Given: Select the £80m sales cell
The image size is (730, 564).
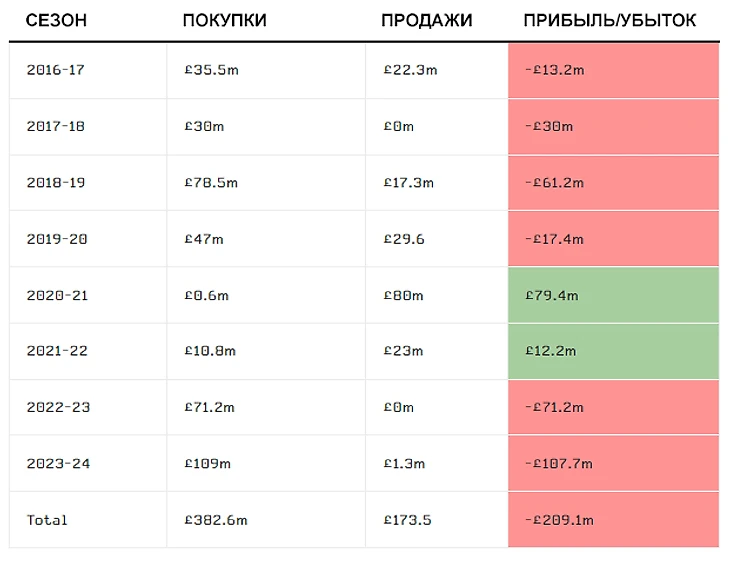Looking at the screenshot, I should point(403,295).
